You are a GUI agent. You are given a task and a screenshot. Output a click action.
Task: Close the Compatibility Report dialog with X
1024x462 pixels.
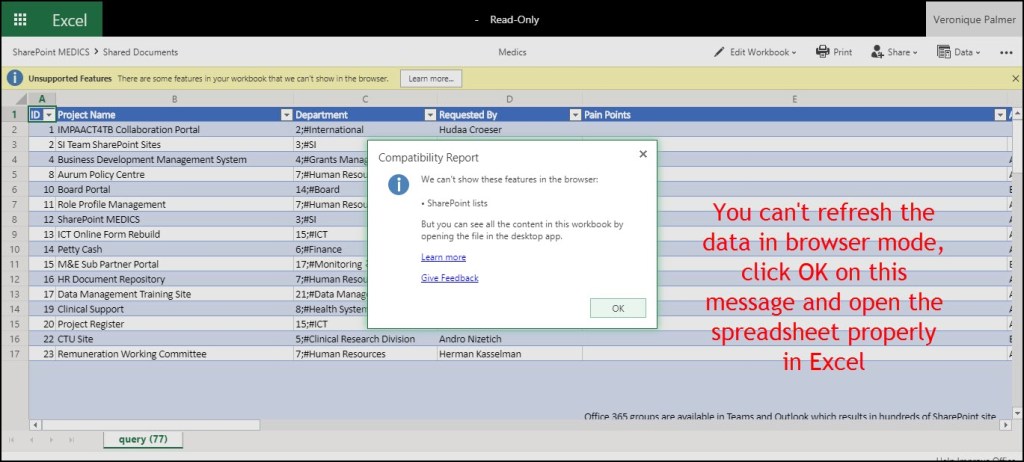click(x=643, y=154)
